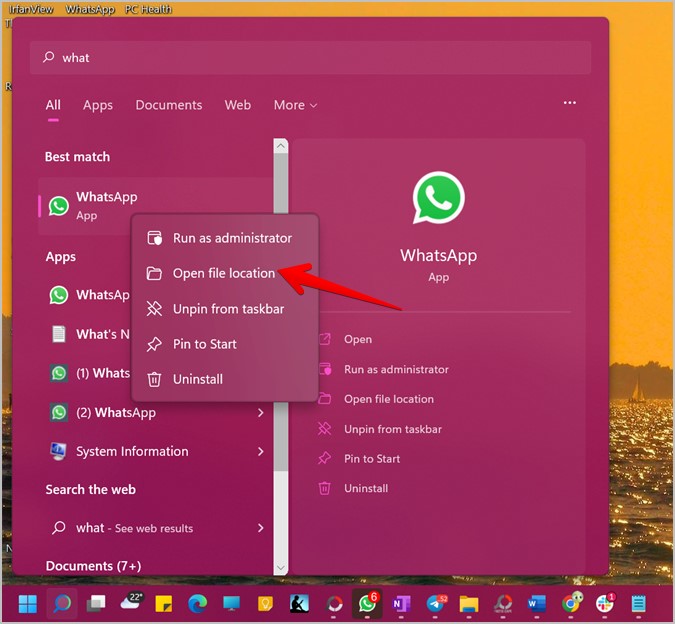The height and width of the screenshot is (624, 675).
Task: Switch to the Web search tab
Action: coord(238,105)
